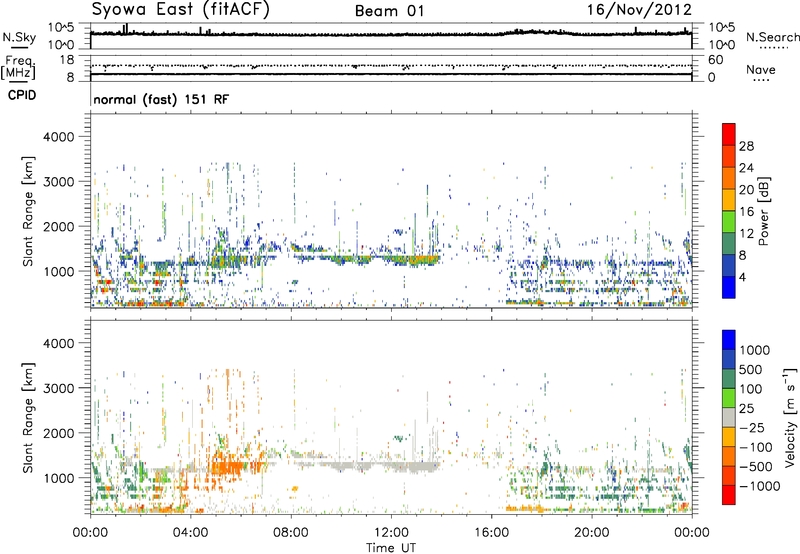Click the power colorbar's '12' label
This screenshot has width=800, height=554.
(746, 234)
